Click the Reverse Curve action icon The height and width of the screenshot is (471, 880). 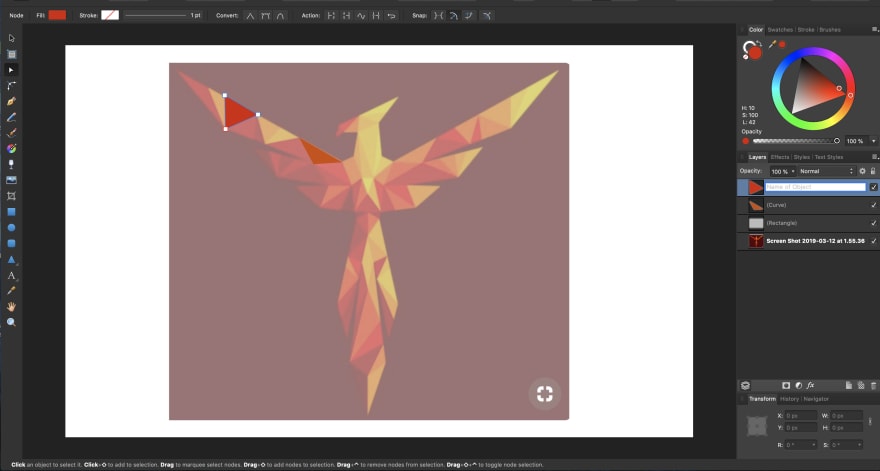pos(391,16)
